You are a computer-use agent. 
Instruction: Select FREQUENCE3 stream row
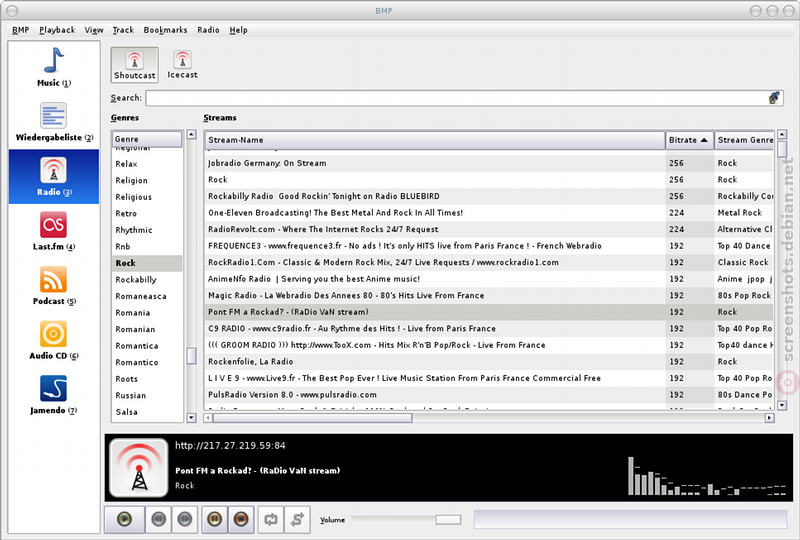pyautogui.click(x=489, y=246)
